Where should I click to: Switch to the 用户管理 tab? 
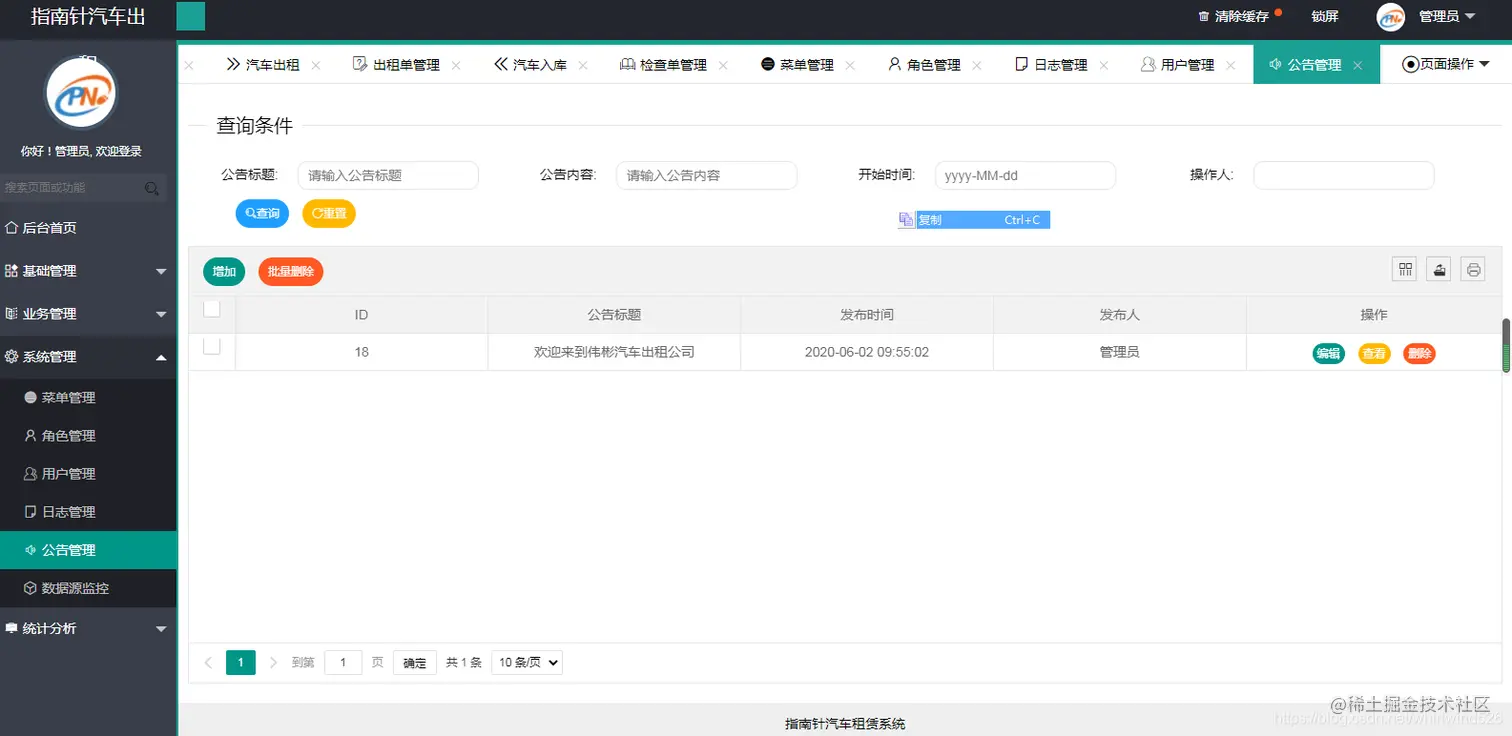point(1178,65)
